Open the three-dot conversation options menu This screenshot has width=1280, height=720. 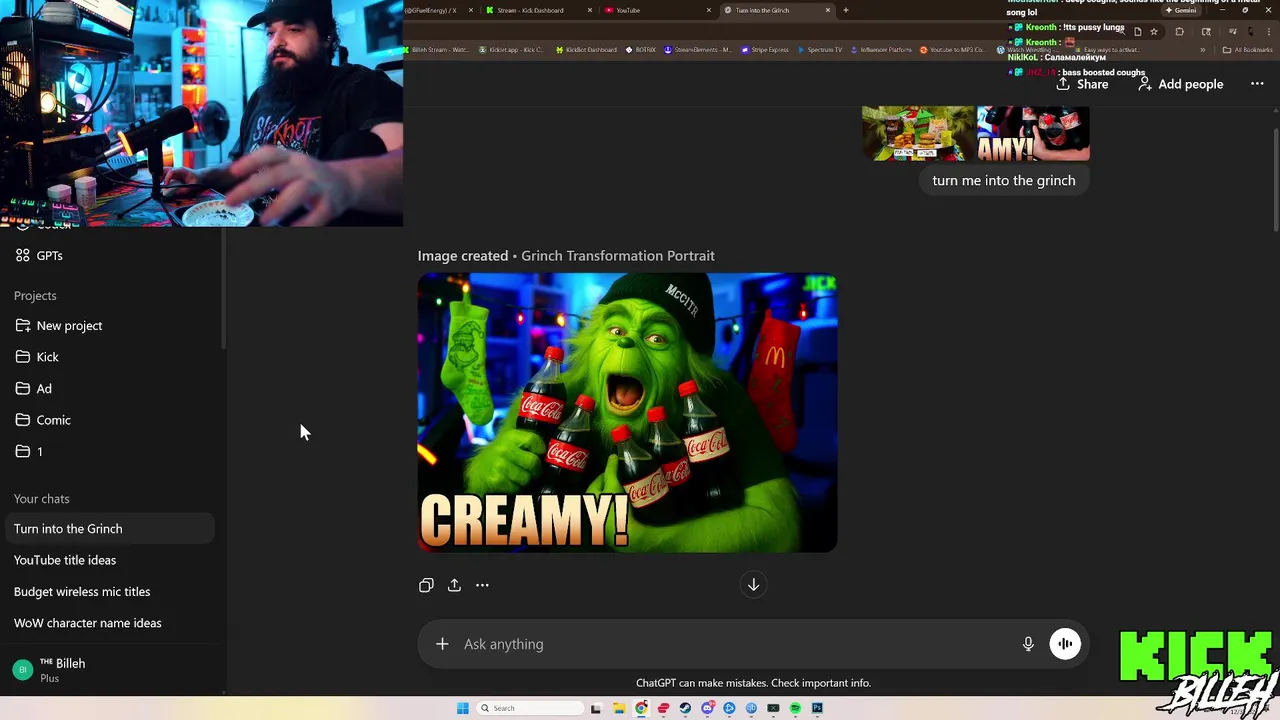coord(1257,84)
